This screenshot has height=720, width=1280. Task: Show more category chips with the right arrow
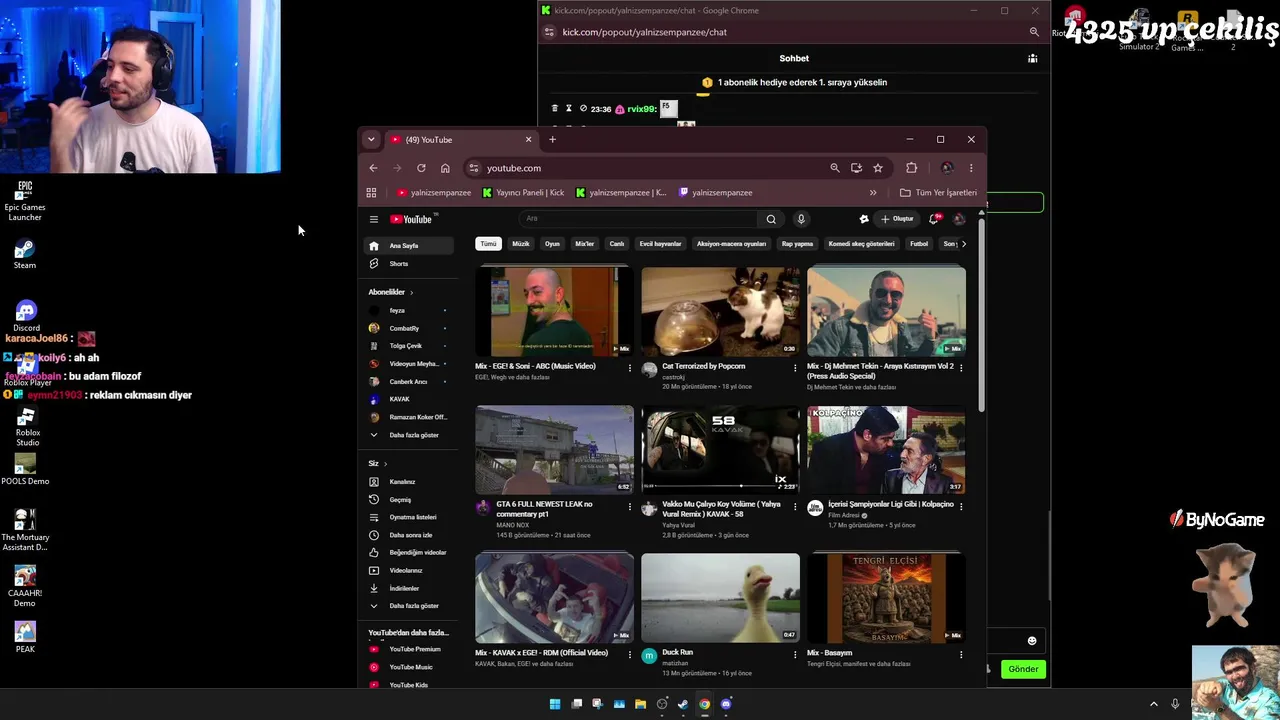click(x=963, y=244)
